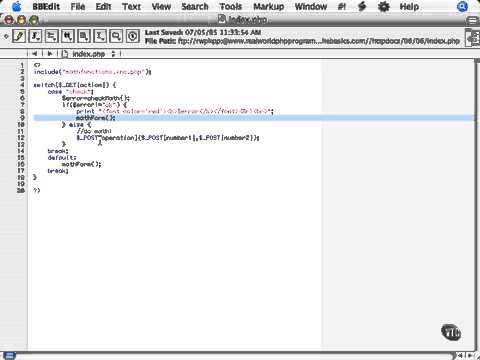Click the document icon beside index.php in navigation bar

[x=65, y=54]
